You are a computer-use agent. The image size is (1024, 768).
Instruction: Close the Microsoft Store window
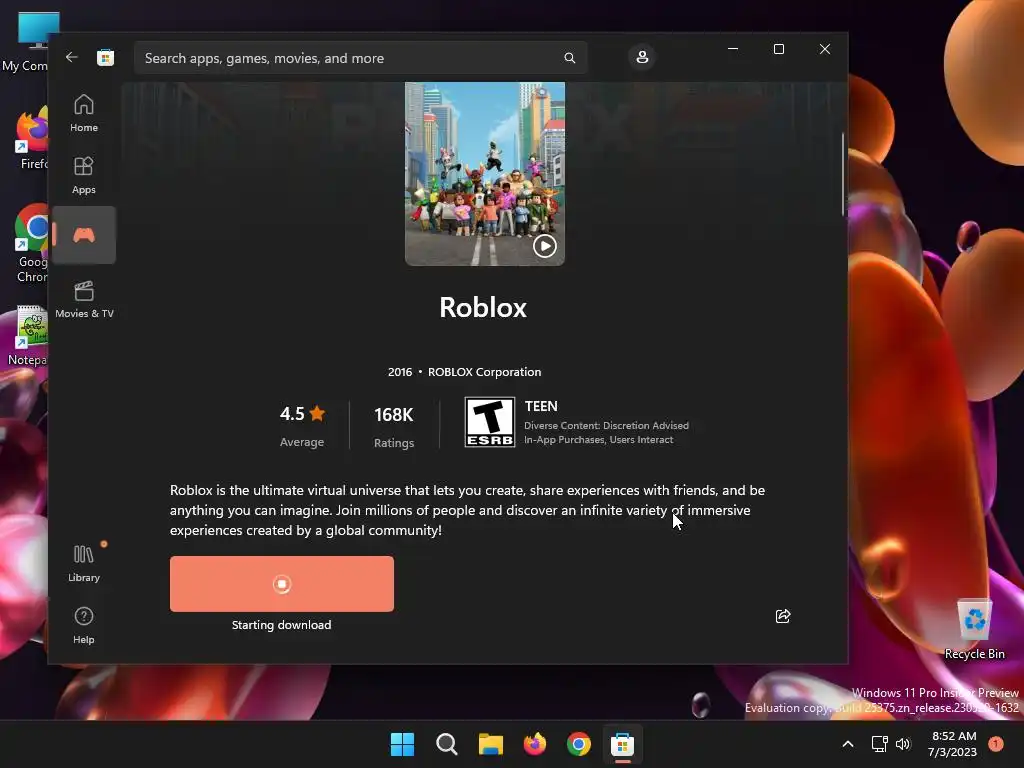click(x=825, y=49)
